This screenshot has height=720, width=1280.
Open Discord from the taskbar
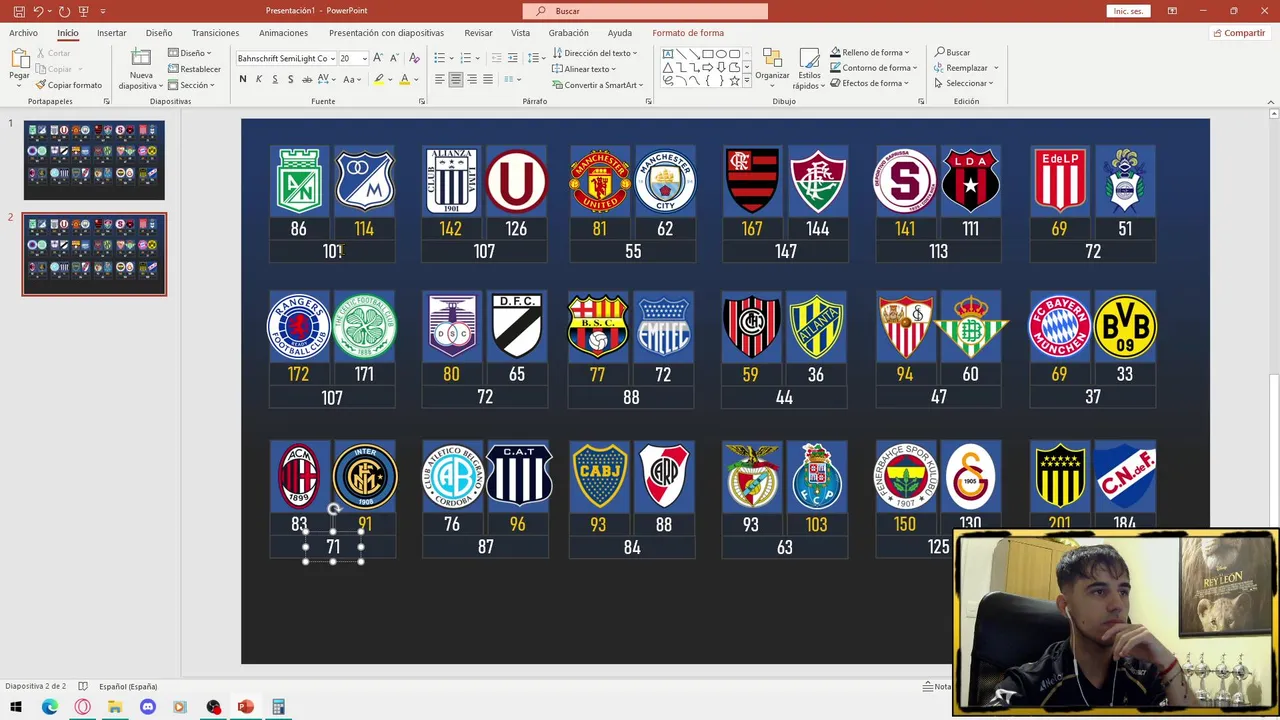click(x=148, y=707)
